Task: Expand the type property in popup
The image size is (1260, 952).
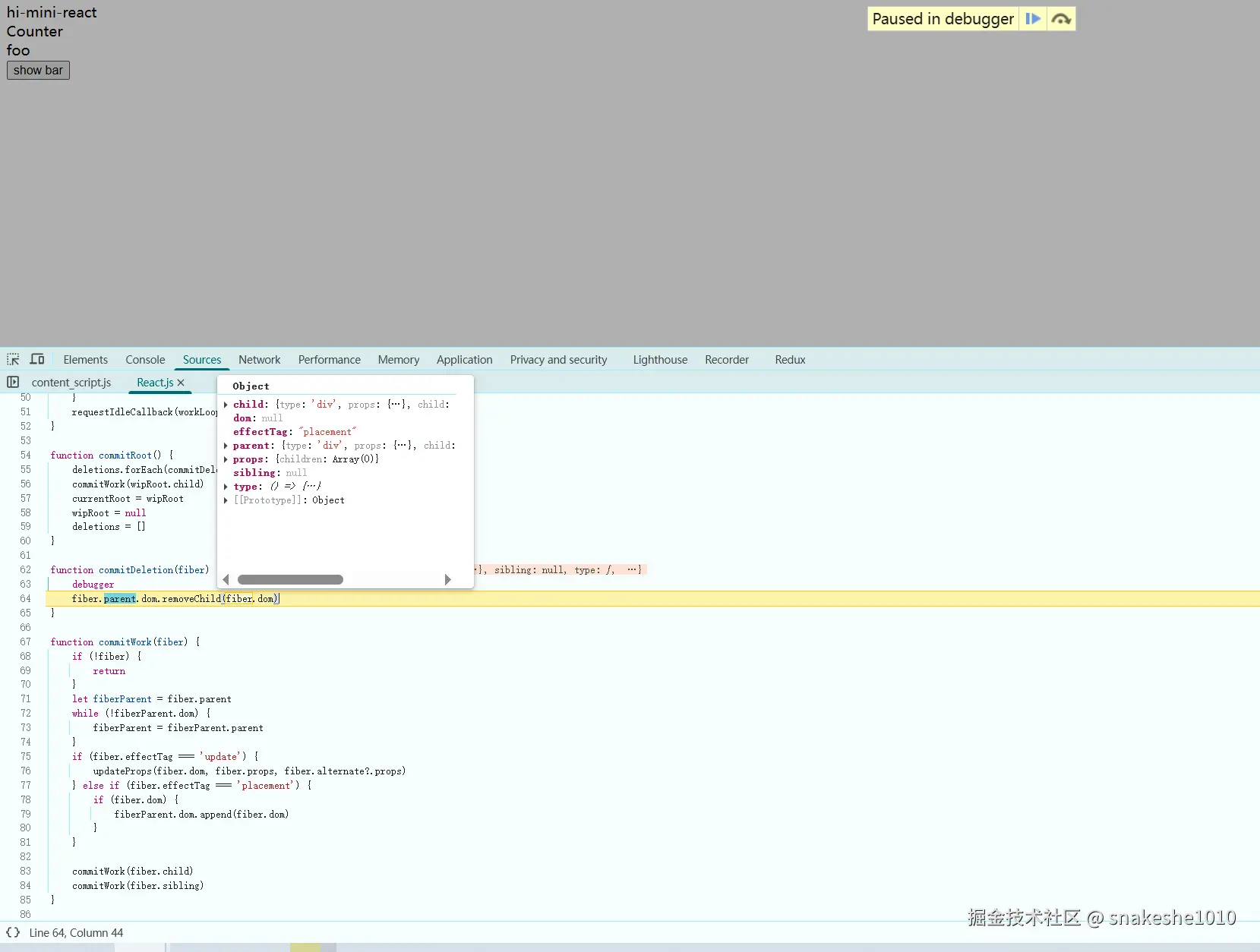Action: 226,487
